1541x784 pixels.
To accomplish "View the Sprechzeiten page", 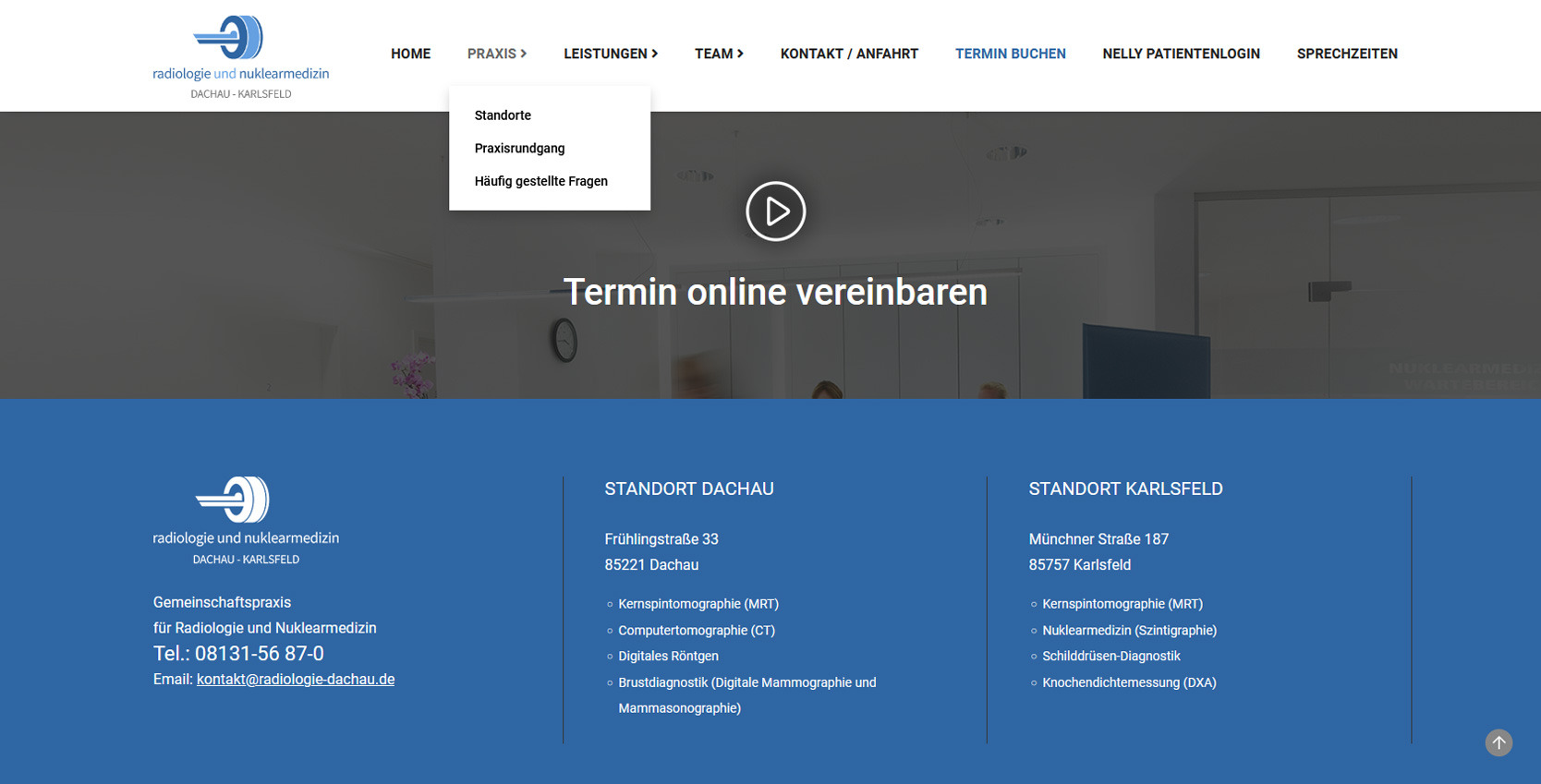I will tap(1346, 54).
